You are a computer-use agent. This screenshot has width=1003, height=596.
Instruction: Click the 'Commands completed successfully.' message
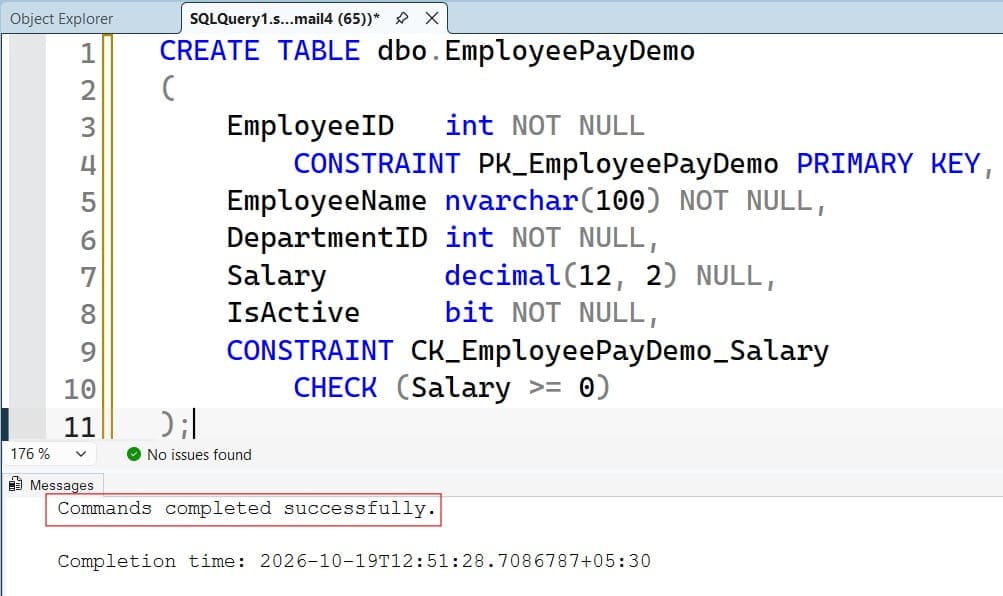tap(246, 508)
